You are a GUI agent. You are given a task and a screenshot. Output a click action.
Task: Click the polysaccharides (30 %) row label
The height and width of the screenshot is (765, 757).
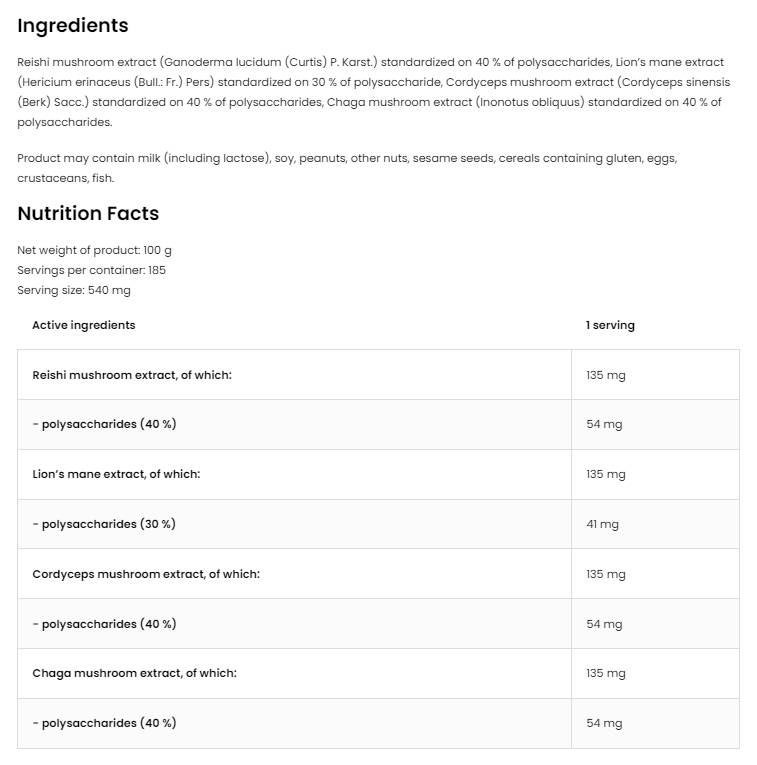[104, 524]
